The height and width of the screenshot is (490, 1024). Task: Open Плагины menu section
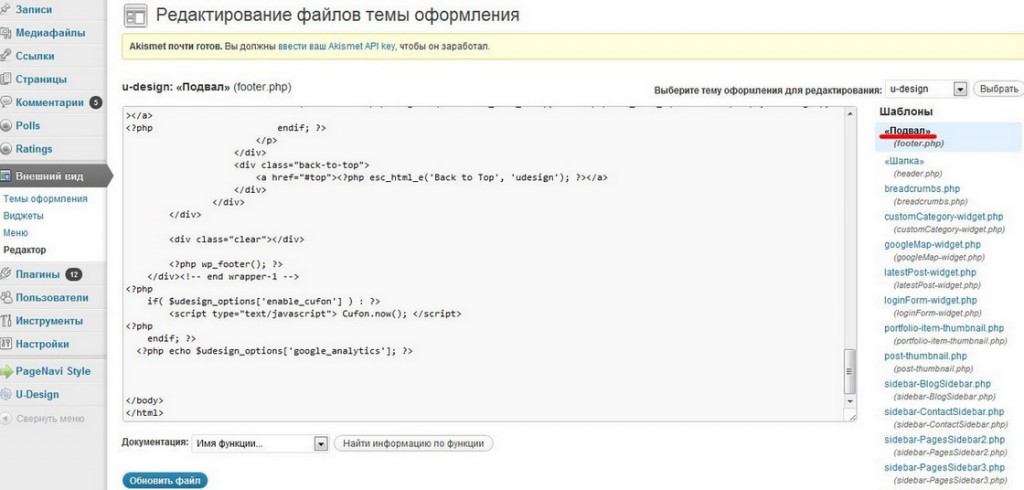pos(37,274)
